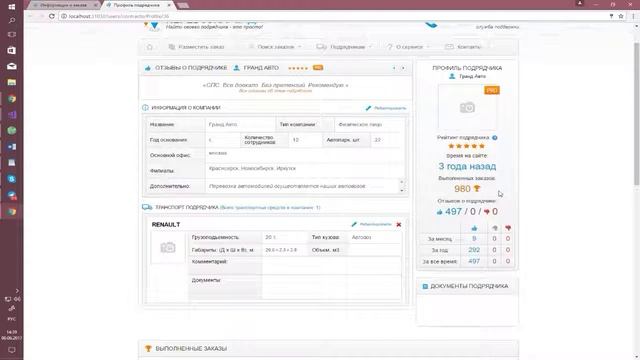The image size is (640, 360).
Task: Delete the RENAULT vehicle with red cross
Action: [399, 224]
